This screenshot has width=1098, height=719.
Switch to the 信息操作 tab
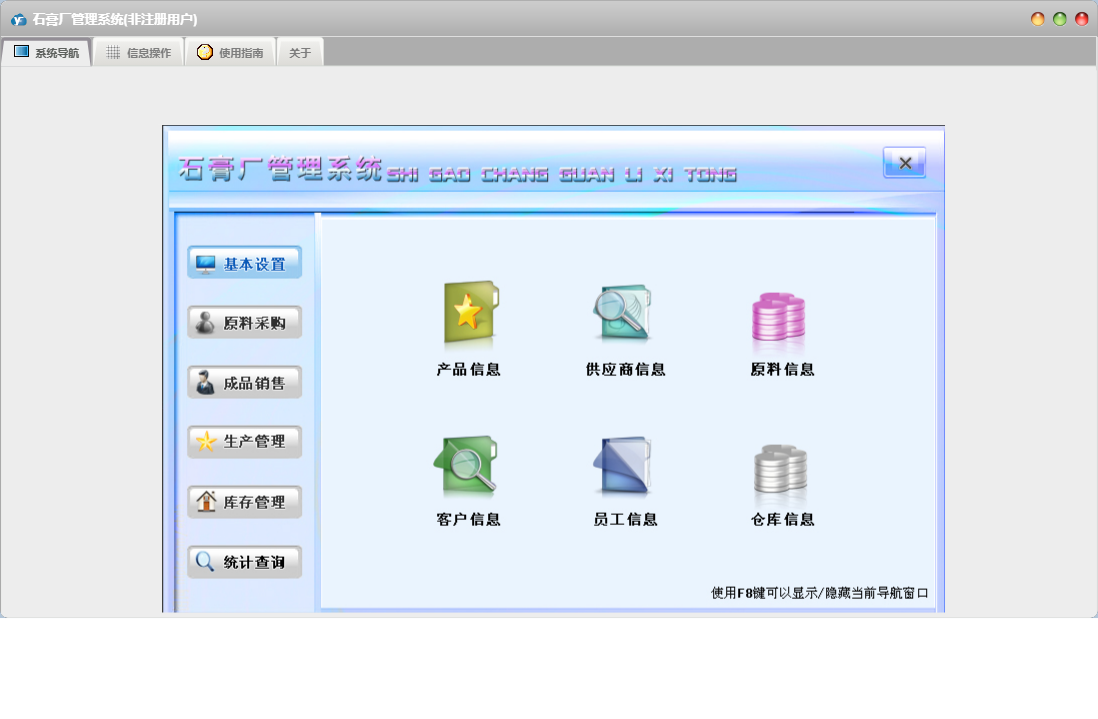[x=139, y=53]
